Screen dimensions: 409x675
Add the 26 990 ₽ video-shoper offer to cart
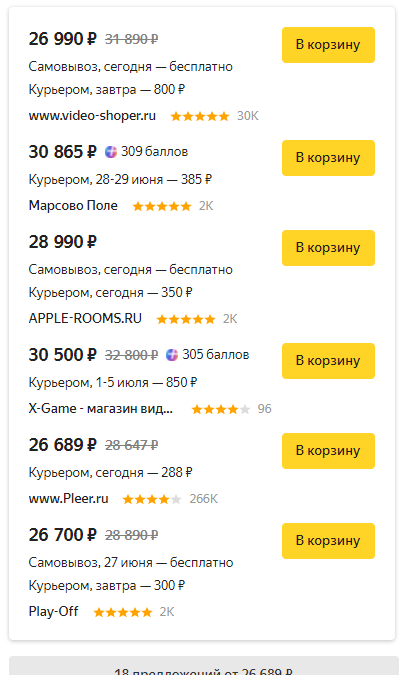(x=328, y=45)
